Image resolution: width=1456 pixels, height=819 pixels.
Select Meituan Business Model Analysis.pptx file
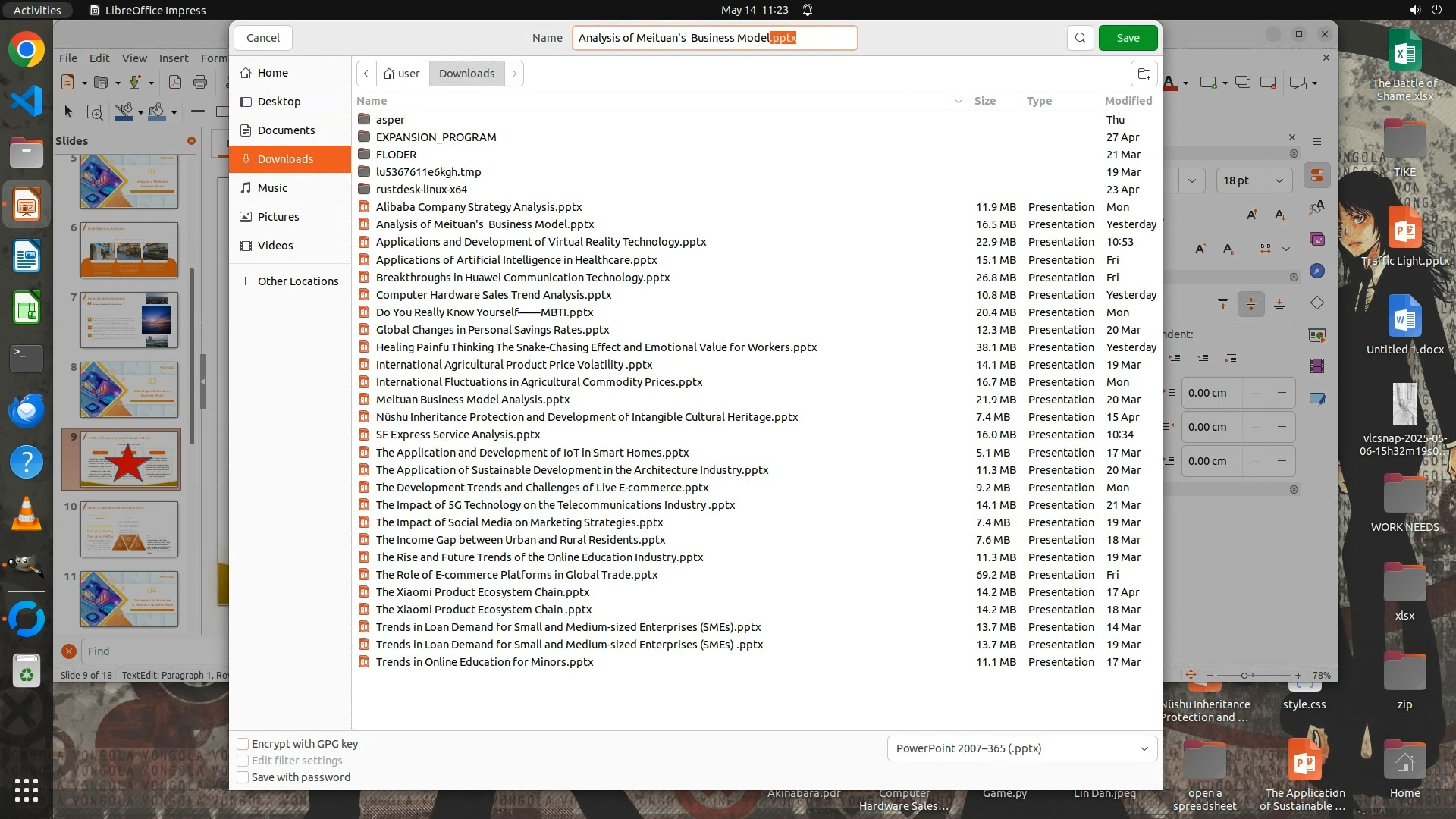(472, 400)
